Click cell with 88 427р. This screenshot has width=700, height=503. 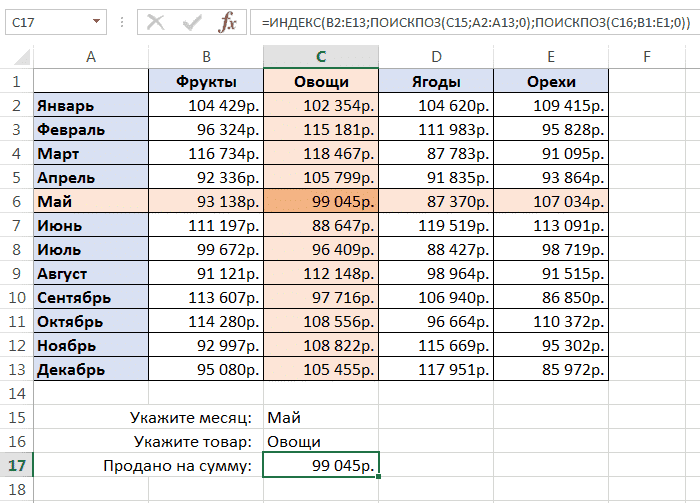click(x=436, y=249)
